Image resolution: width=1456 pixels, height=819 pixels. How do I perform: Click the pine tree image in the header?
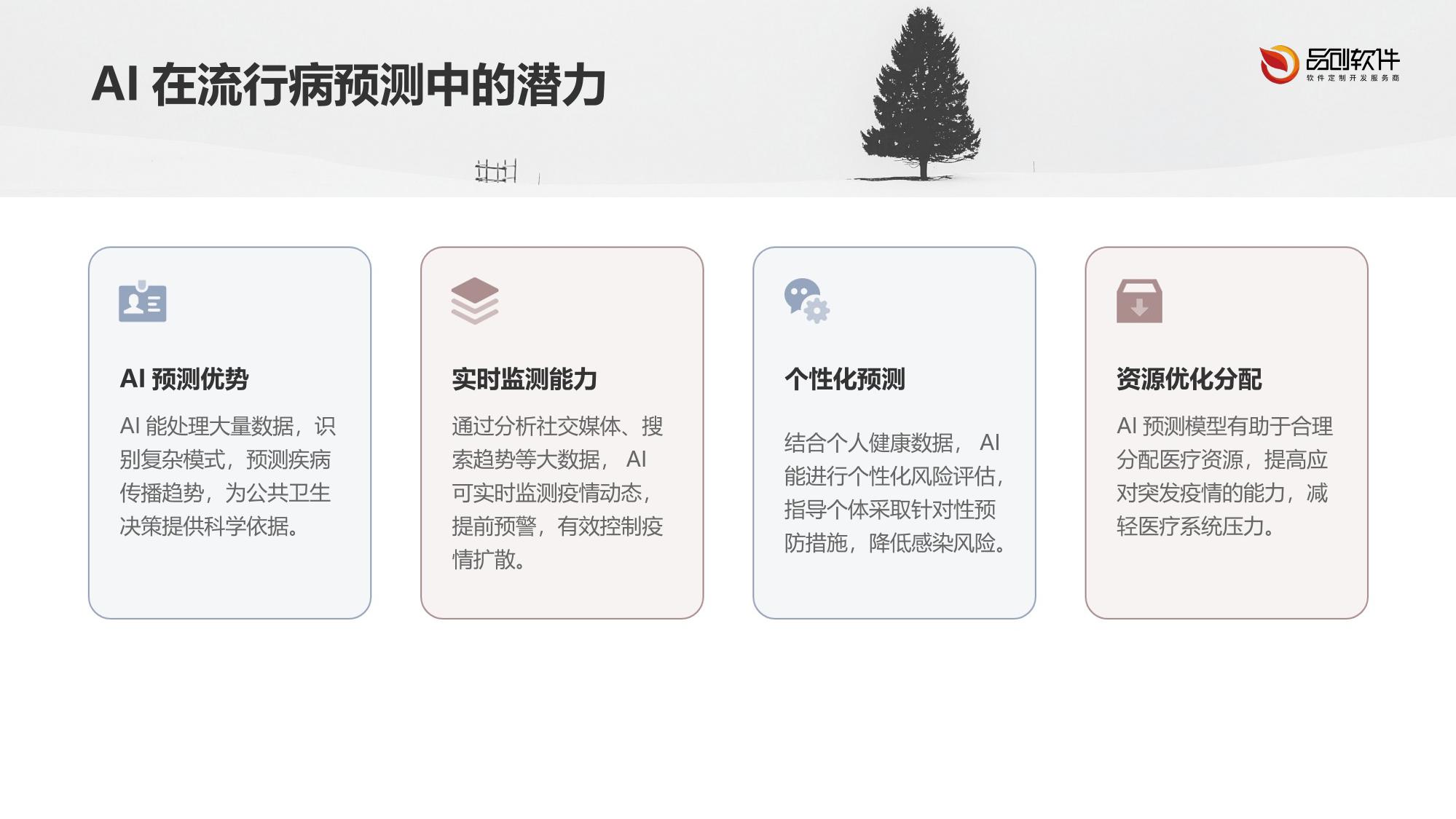click(x=921, y=95)
